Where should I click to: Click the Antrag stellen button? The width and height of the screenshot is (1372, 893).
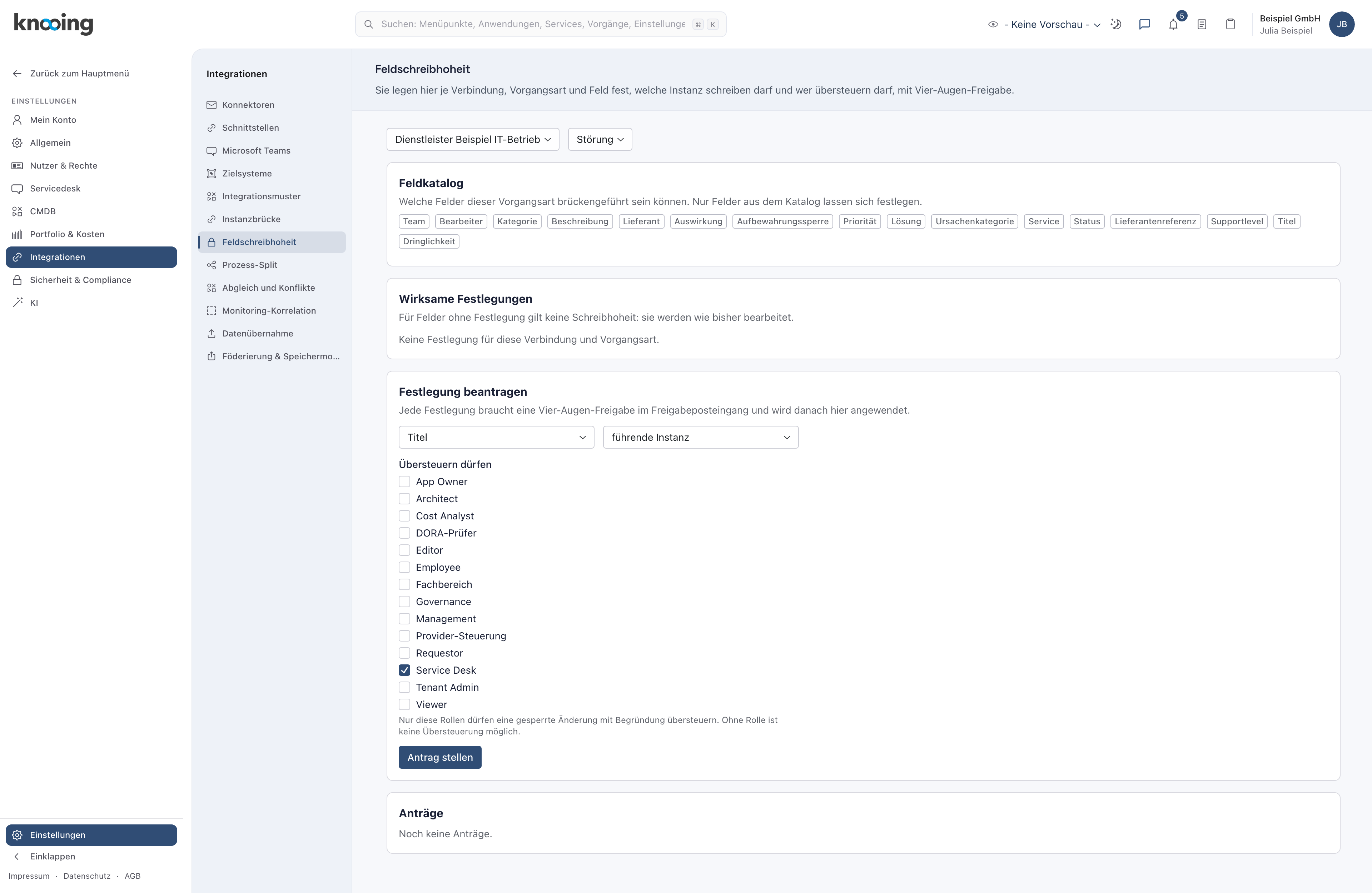pos(440,758)
